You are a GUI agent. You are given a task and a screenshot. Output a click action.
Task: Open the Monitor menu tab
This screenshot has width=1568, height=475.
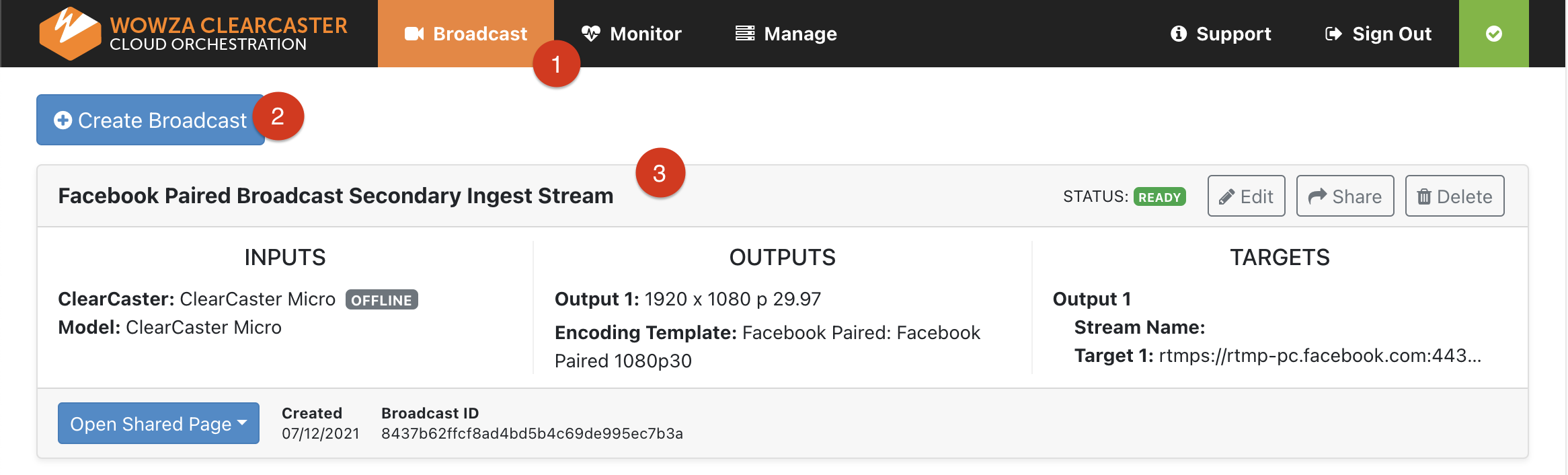coord(631,34)
